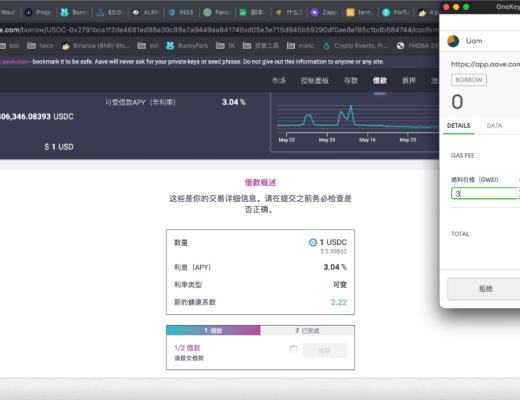Open the 质押 stake page in navigation
This screenshot has height=400, width=520.
pyautogui.click(x=409, y=80)
